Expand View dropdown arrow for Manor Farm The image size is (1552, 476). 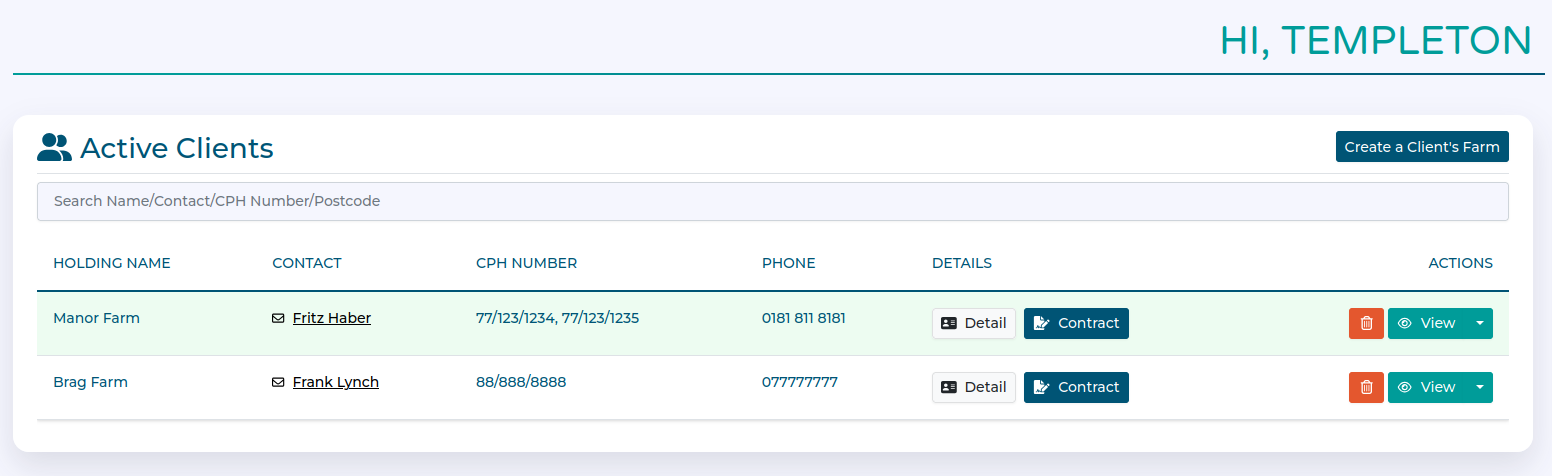point(1480,323)
